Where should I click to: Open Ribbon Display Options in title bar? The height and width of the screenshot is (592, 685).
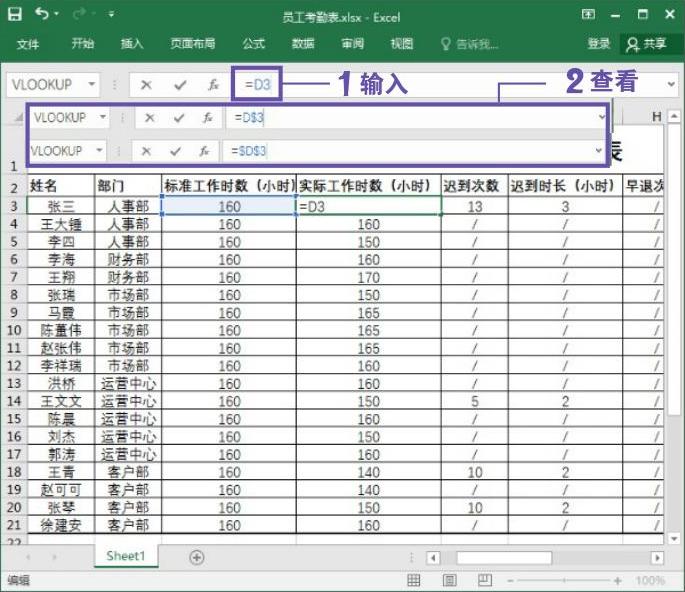588,14
